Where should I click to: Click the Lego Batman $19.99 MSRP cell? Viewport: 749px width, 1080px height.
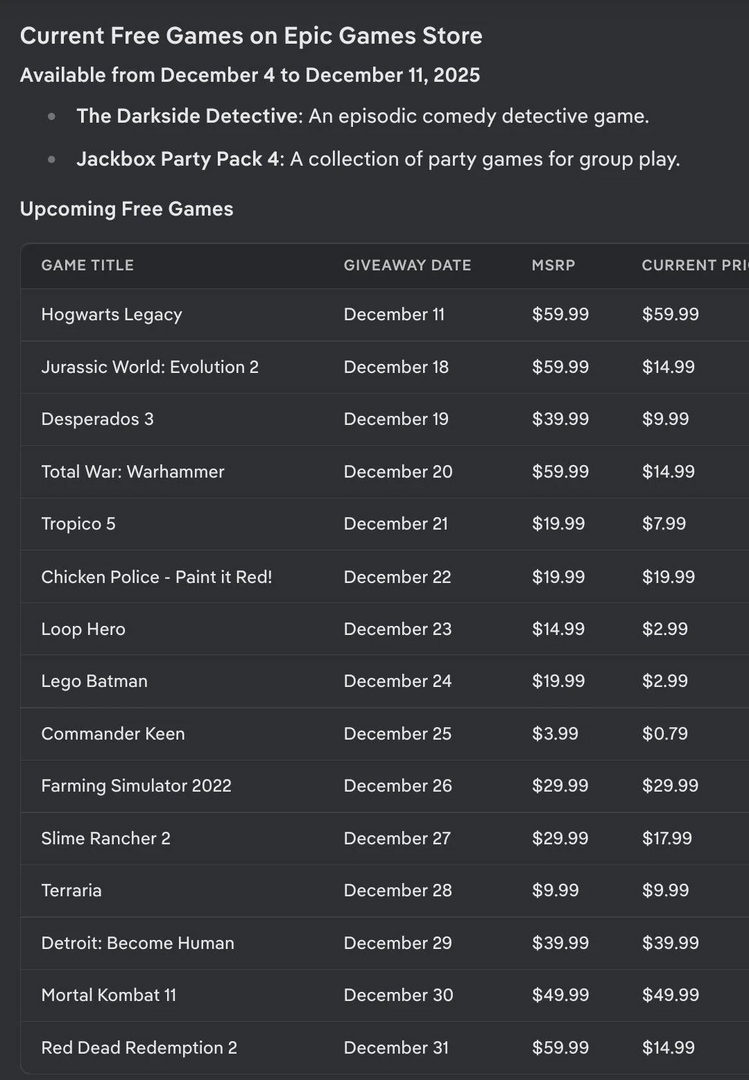tap(560, 681)
